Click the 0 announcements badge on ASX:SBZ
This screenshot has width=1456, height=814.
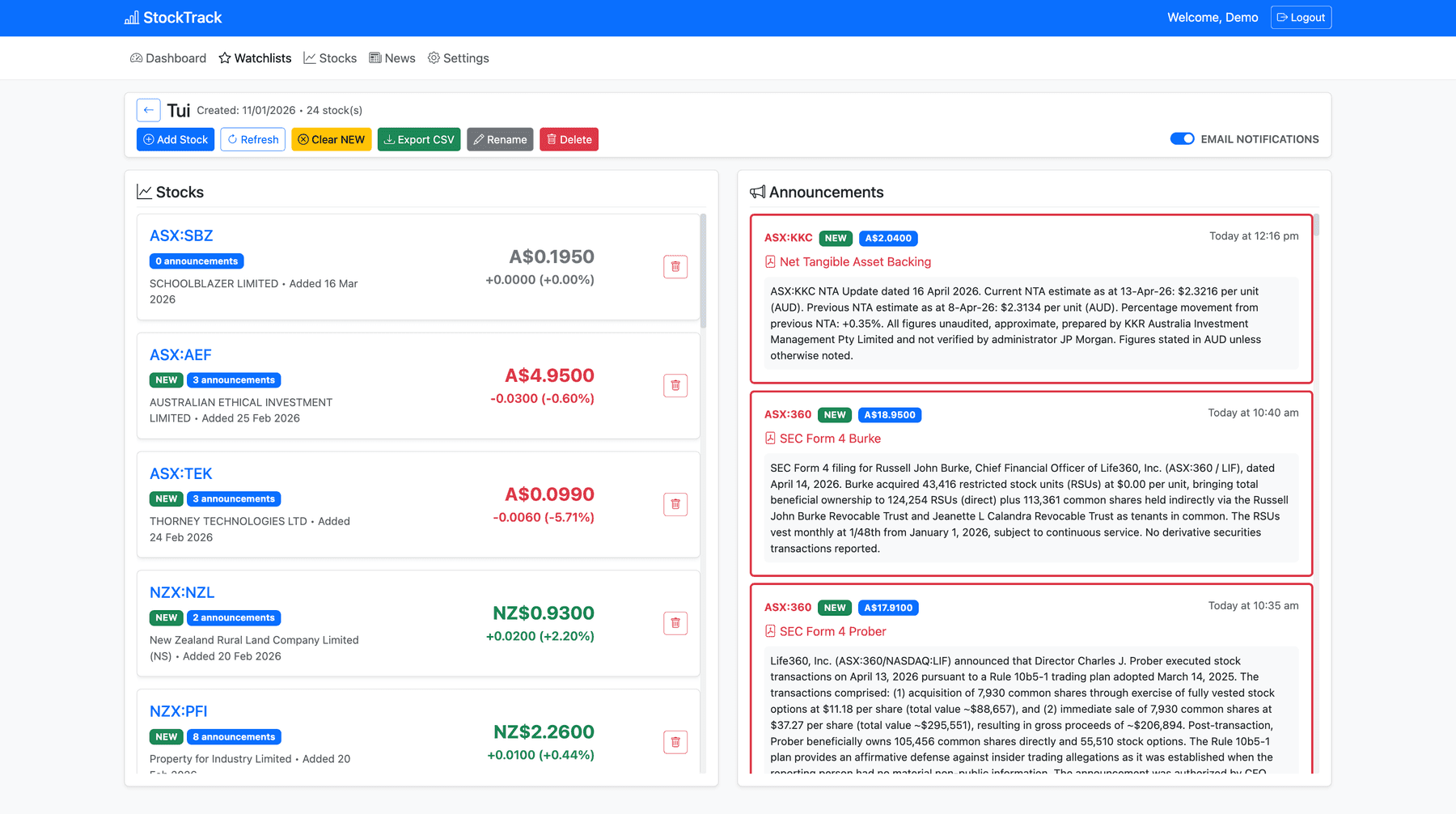(197, 261)
